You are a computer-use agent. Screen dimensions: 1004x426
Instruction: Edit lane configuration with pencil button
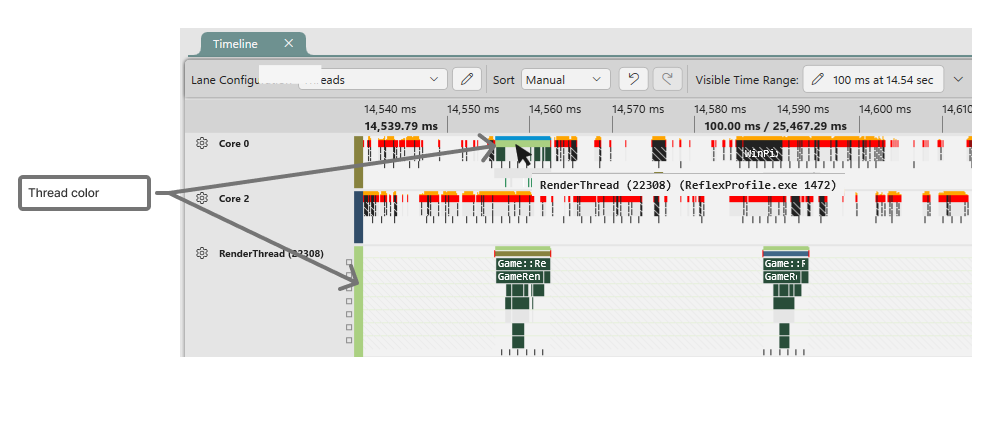pyautogui.click(x=467, y=79)
